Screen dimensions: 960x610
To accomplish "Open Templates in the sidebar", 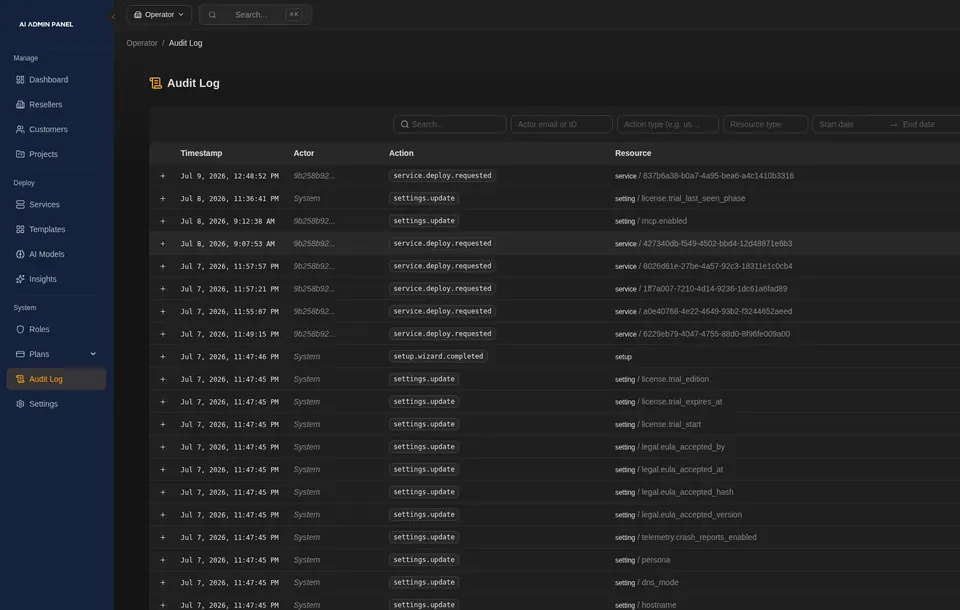I will click(56, 229).
